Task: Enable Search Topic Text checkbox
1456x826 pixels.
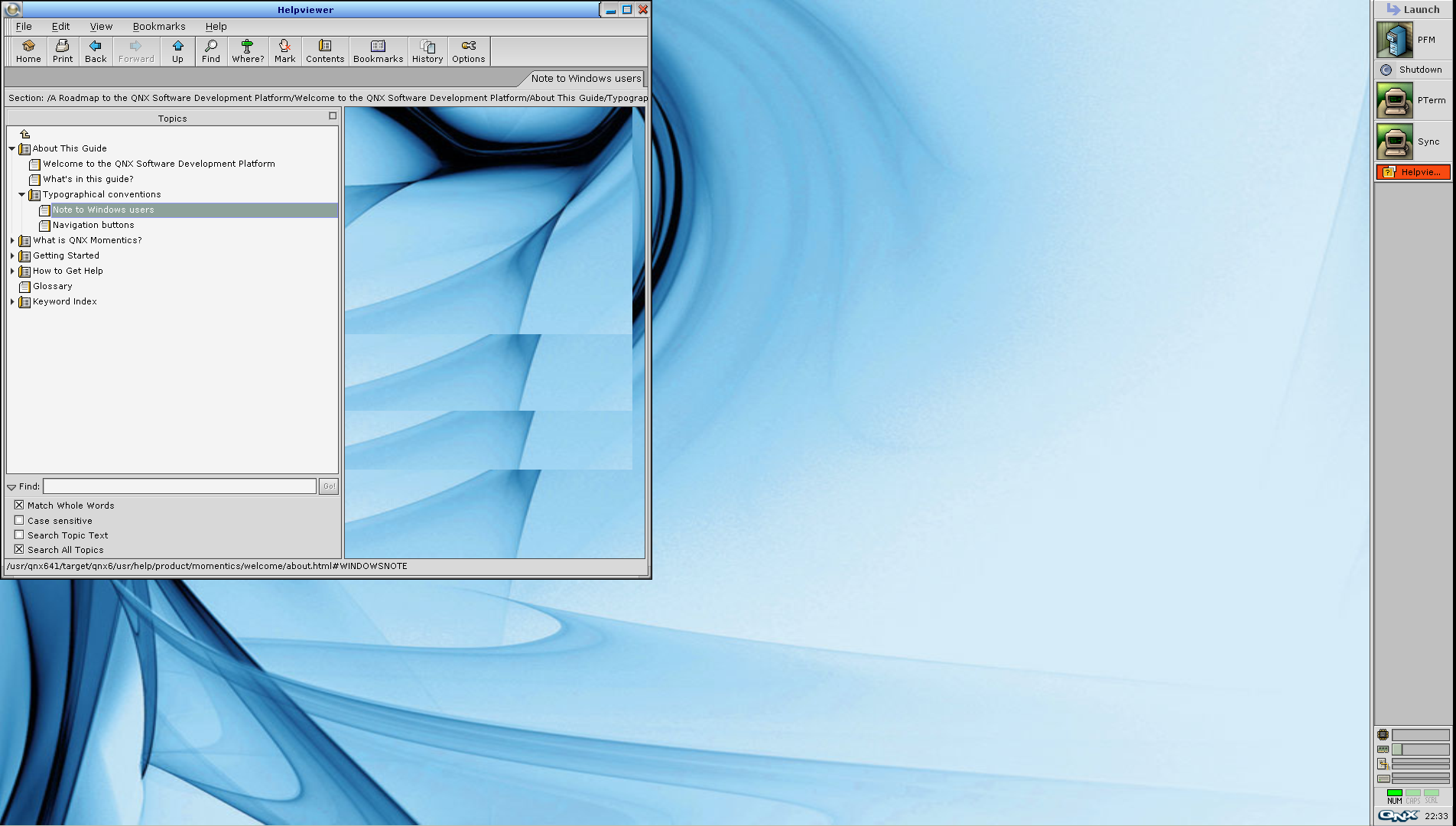Action: tap(19, 535)
